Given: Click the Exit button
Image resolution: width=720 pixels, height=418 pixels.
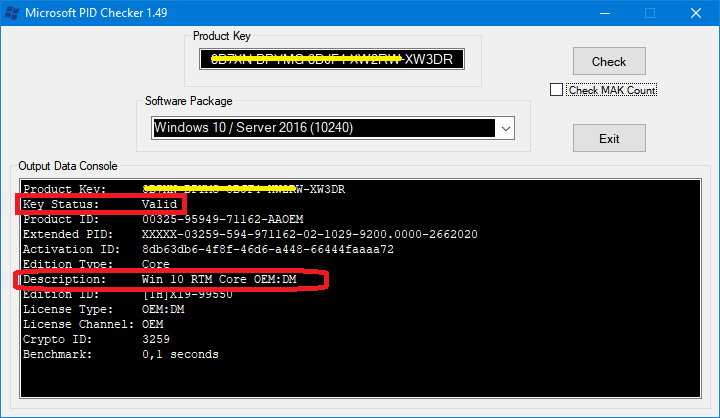Looking at the screenshot, I should (609, 138).
